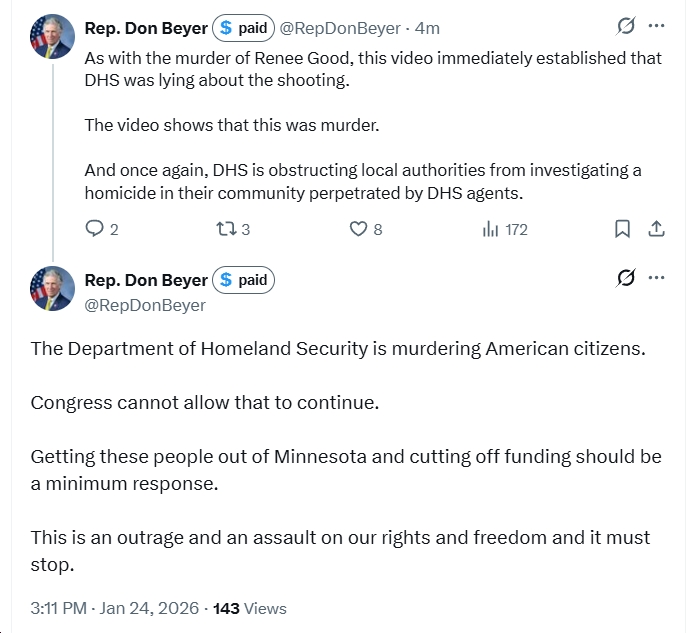Viewport: 694px width, 633px height.
Task: Open Rep. Don Beyer name in top tweet
Action: pos(146,28)
